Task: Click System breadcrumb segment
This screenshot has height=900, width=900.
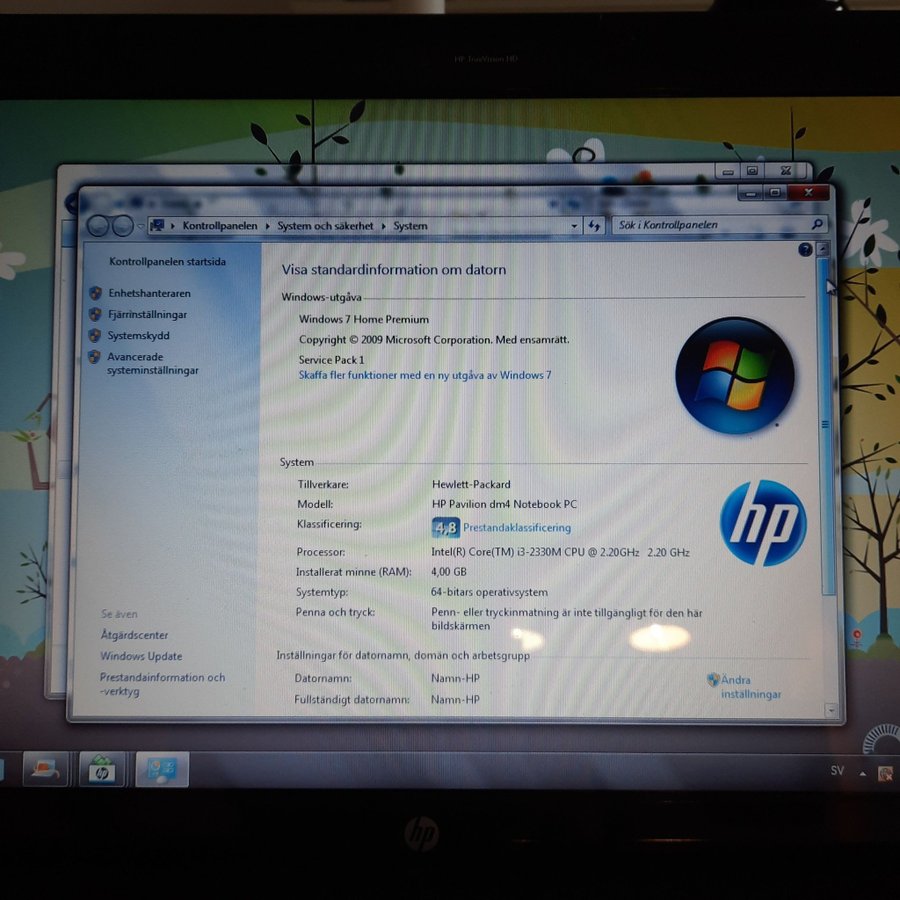Action: 410,226
